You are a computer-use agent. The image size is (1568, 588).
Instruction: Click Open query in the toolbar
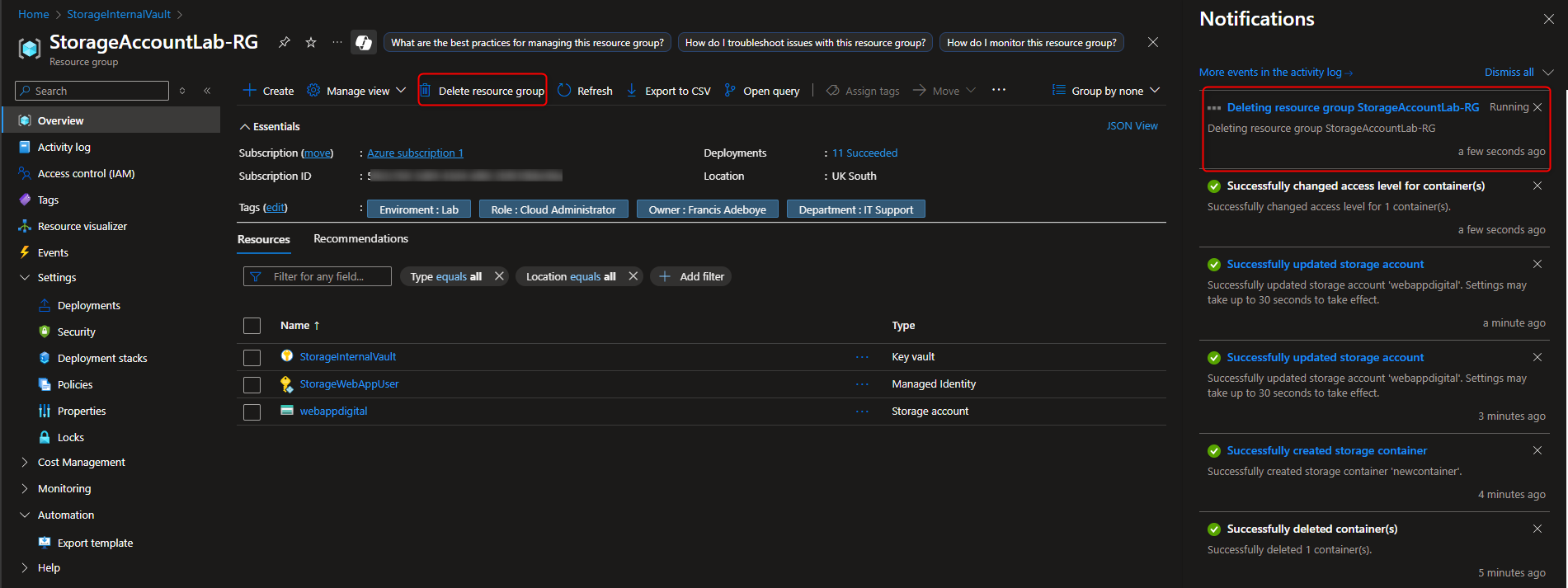tap(761, 91)
